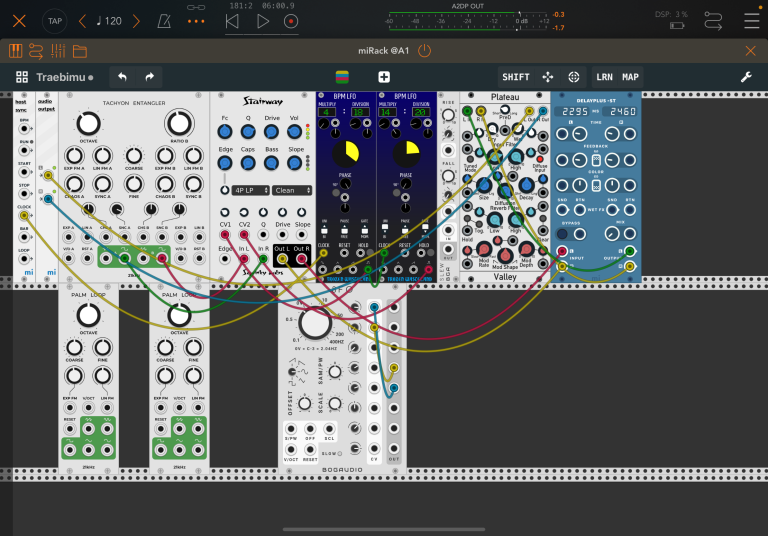Click the SHIFT button
The height and width of the screenshot is (536, 768).
pyautogui.click(x=516, y=77)
